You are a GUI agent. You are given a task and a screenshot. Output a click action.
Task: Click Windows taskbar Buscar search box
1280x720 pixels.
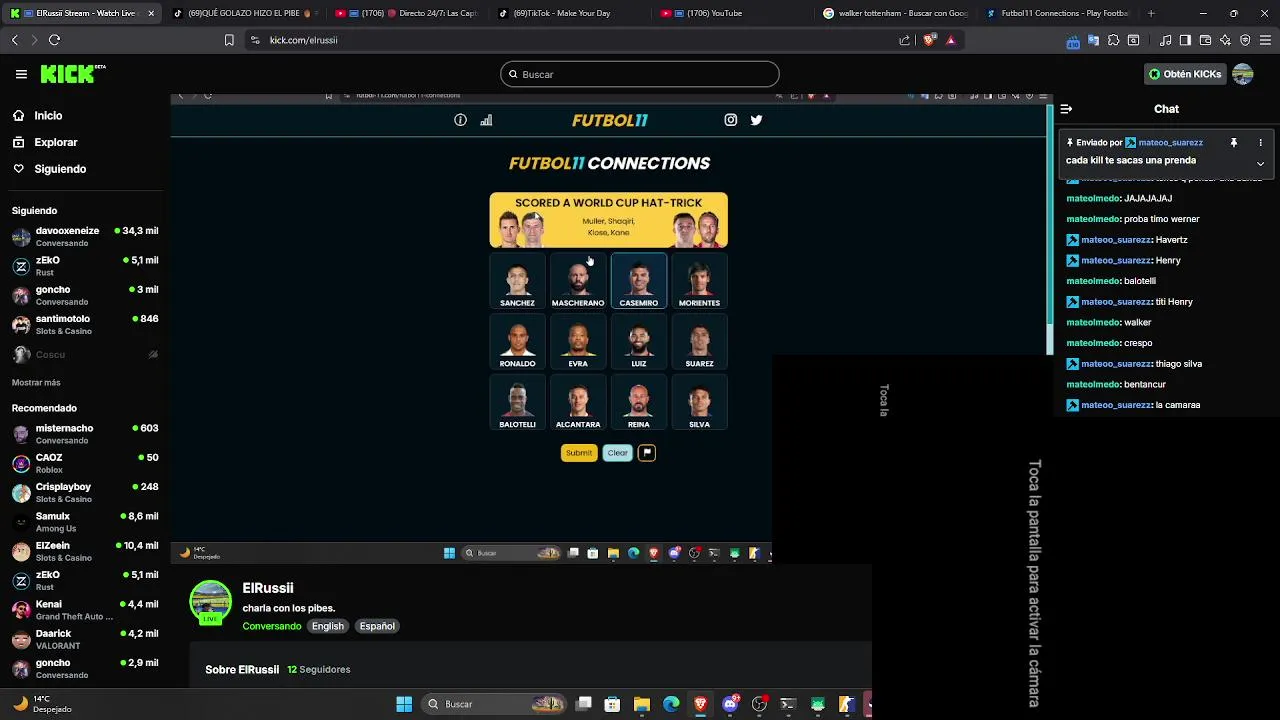(493, 704)
